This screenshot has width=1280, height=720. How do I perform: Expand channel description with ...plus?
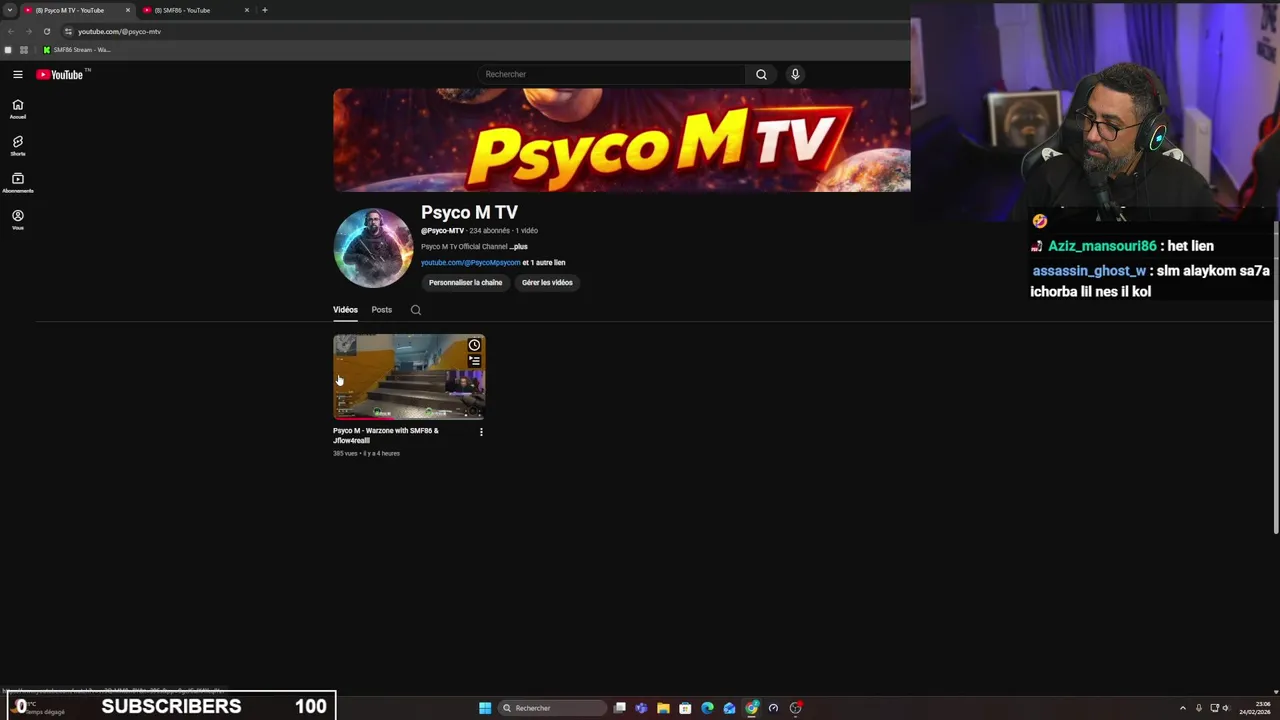click(518, 246)
